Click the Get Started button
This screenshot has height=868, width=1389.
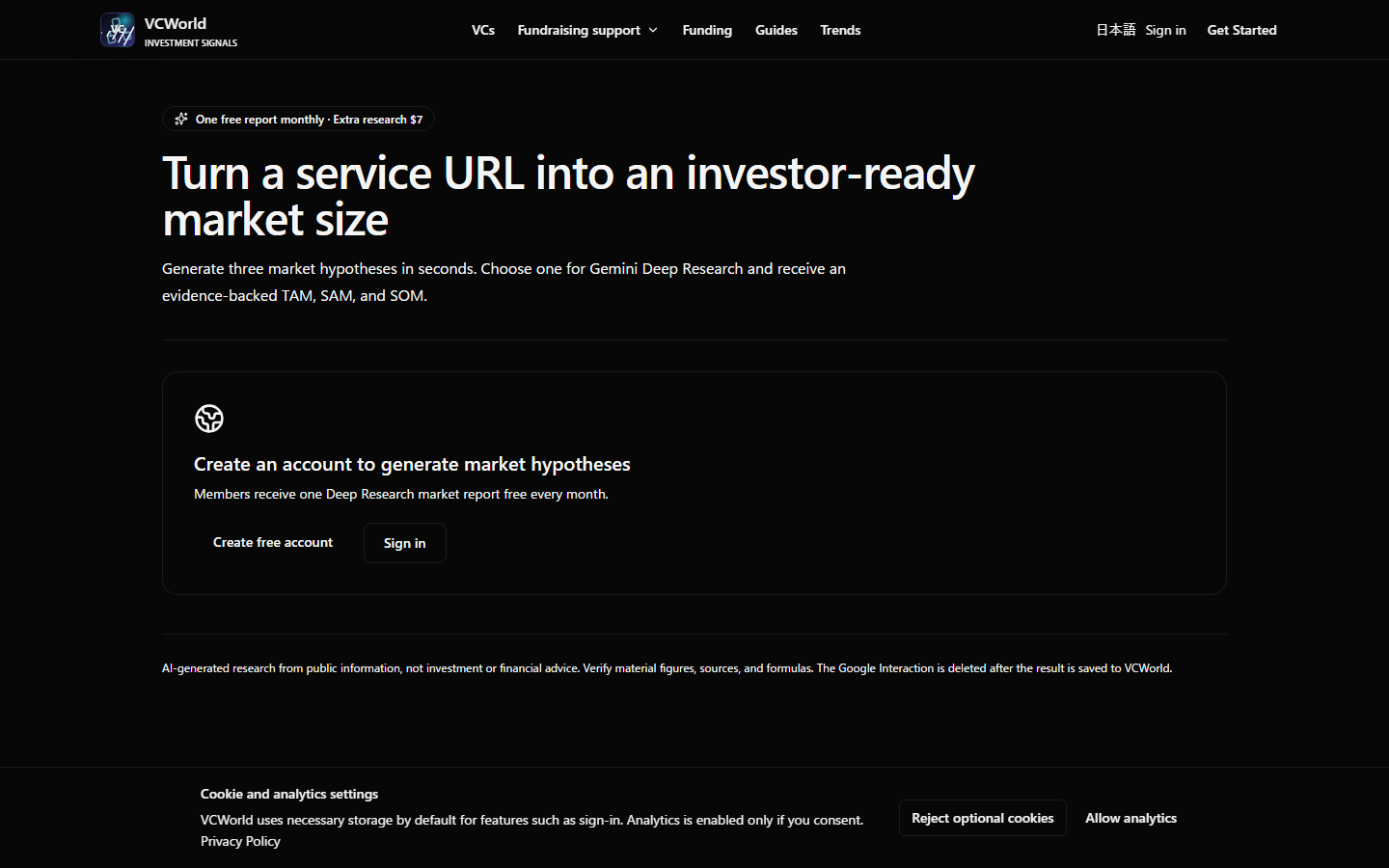click(x=1241, y=30)
